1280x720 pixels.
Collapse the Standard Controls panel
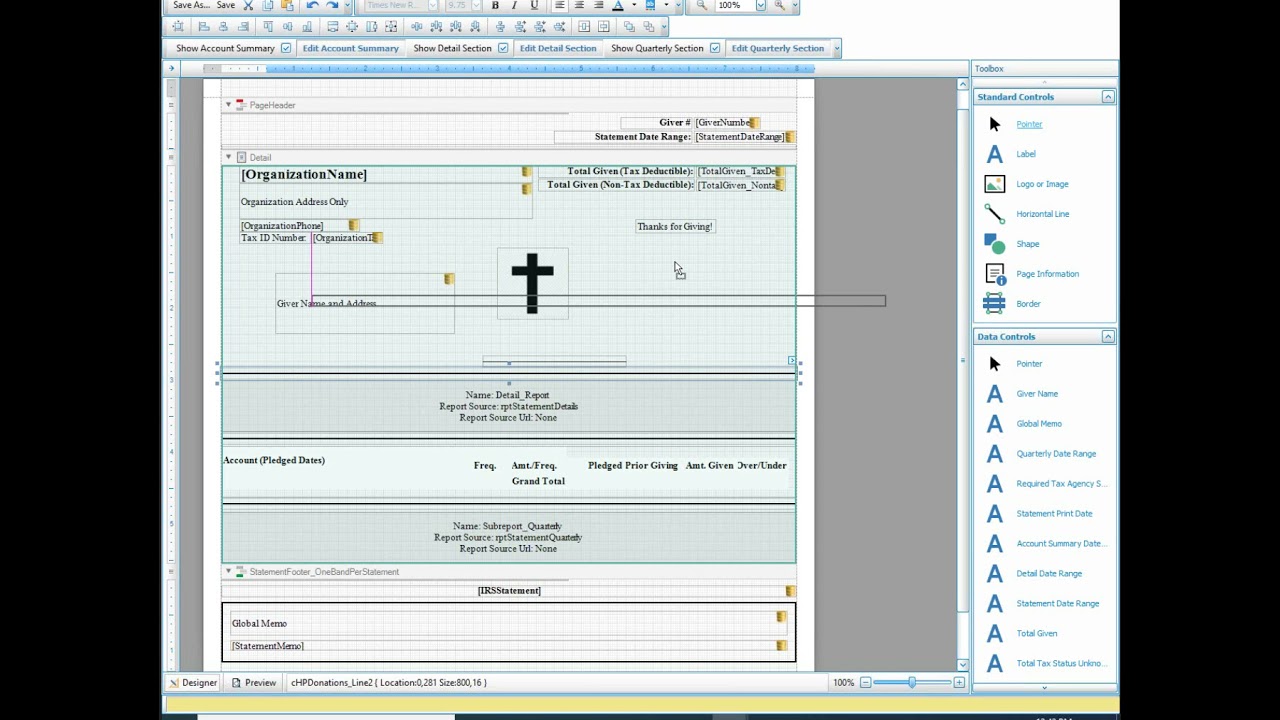pyautogui.click(x=1108, y=97)
